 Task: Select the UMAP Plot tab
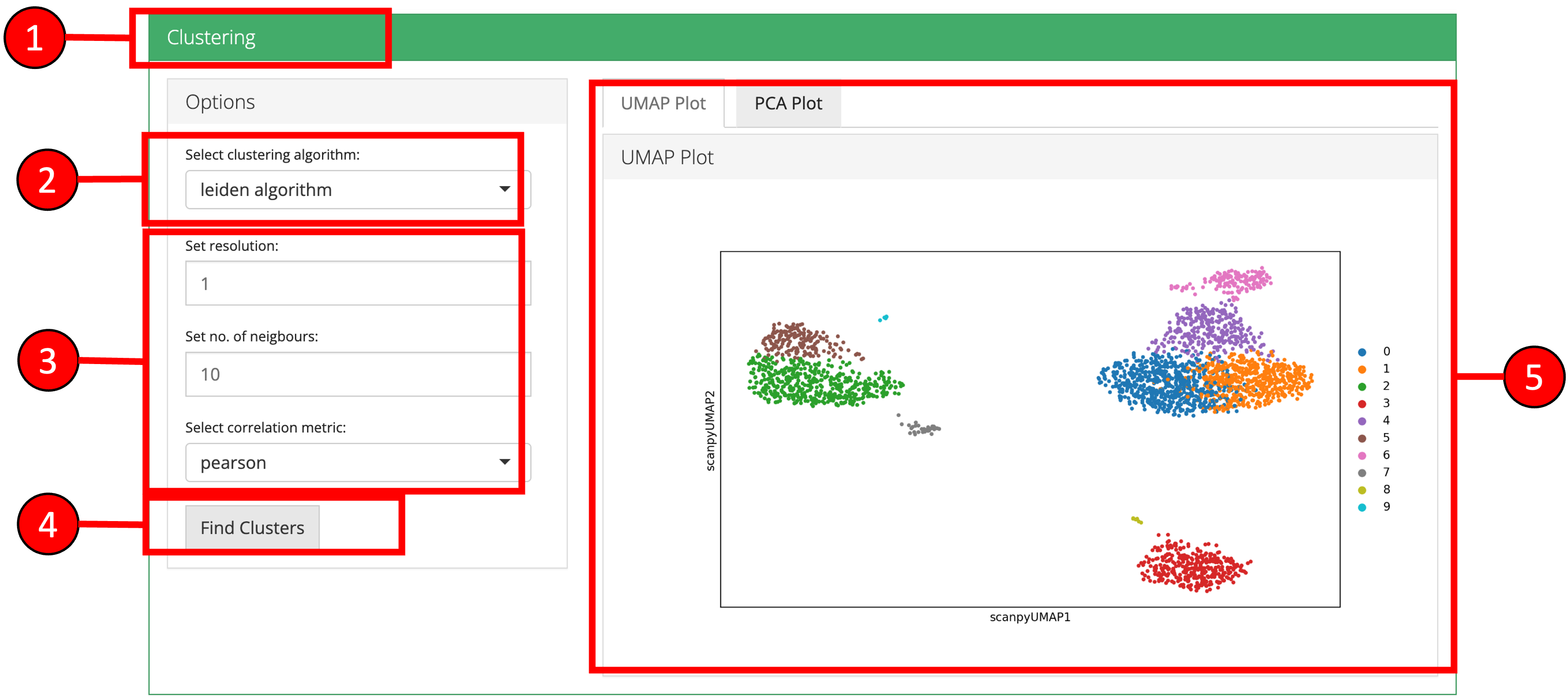pos(663,103)
